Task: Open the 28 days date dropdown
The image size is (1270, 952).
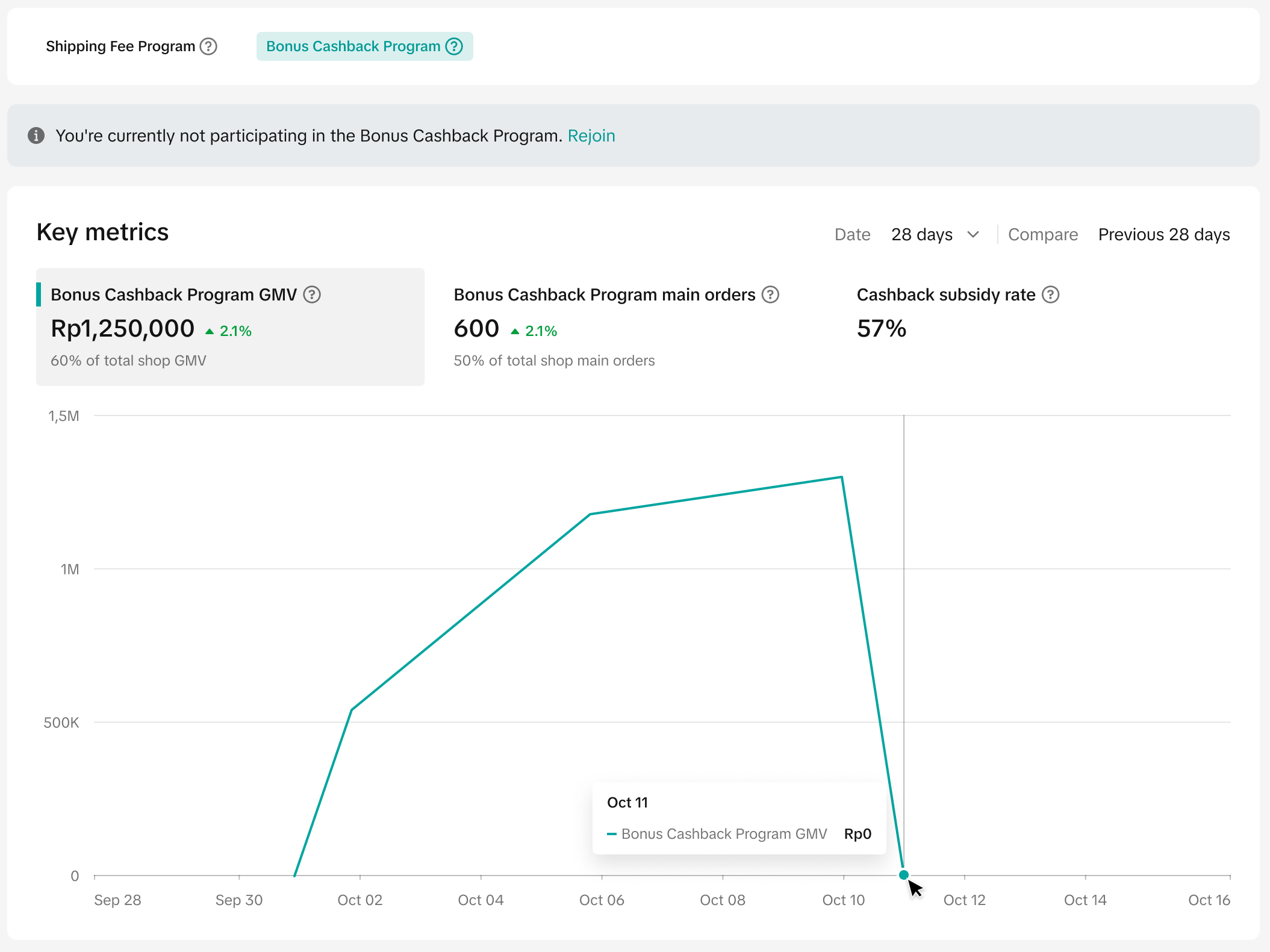Action: (x=922, y=234)
